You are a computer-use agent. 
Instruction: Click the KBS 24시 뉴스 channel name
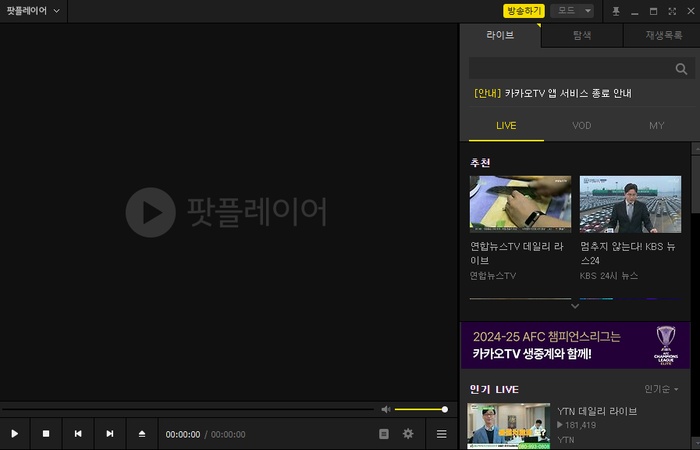pos(609,276)
